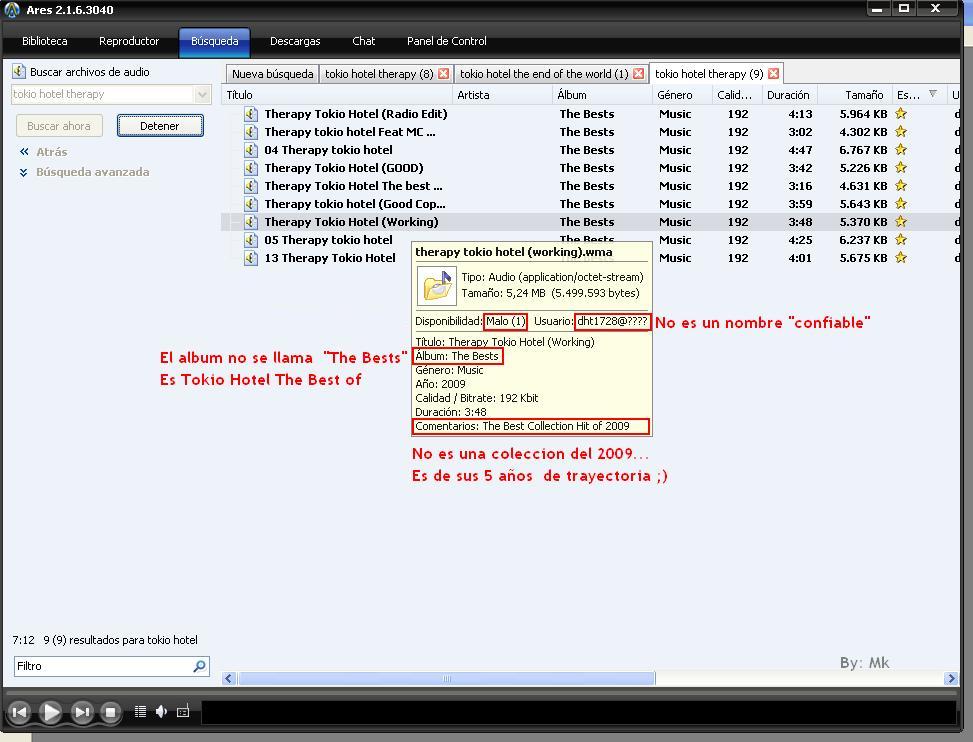
Task: Close the tokio hotel therapy (8) tab
Action: pyautogui.click(x=444, y=74)
